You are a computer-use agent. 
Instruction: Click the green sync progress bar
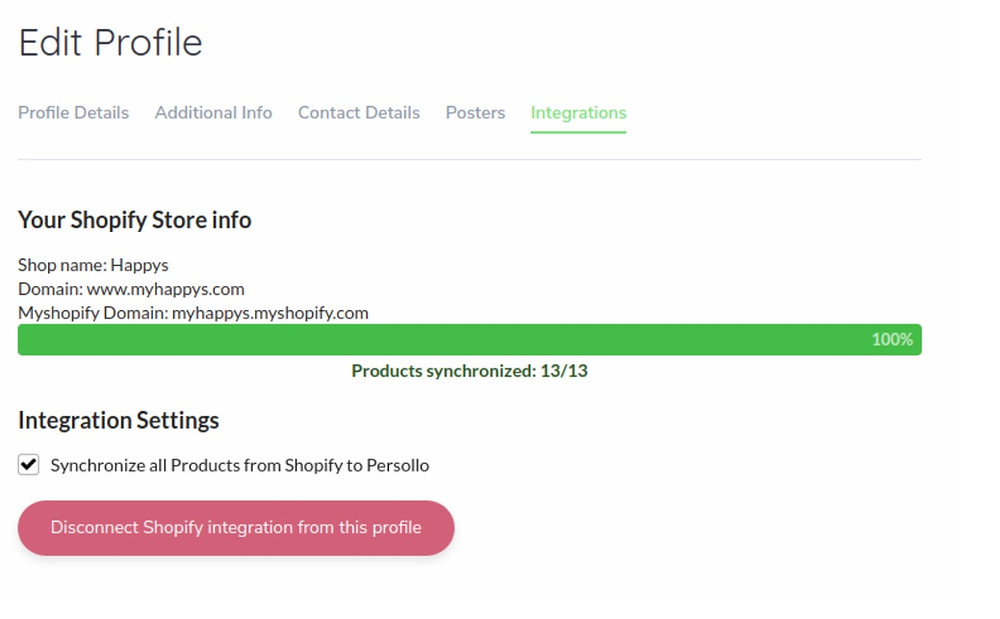pos(469,340)
